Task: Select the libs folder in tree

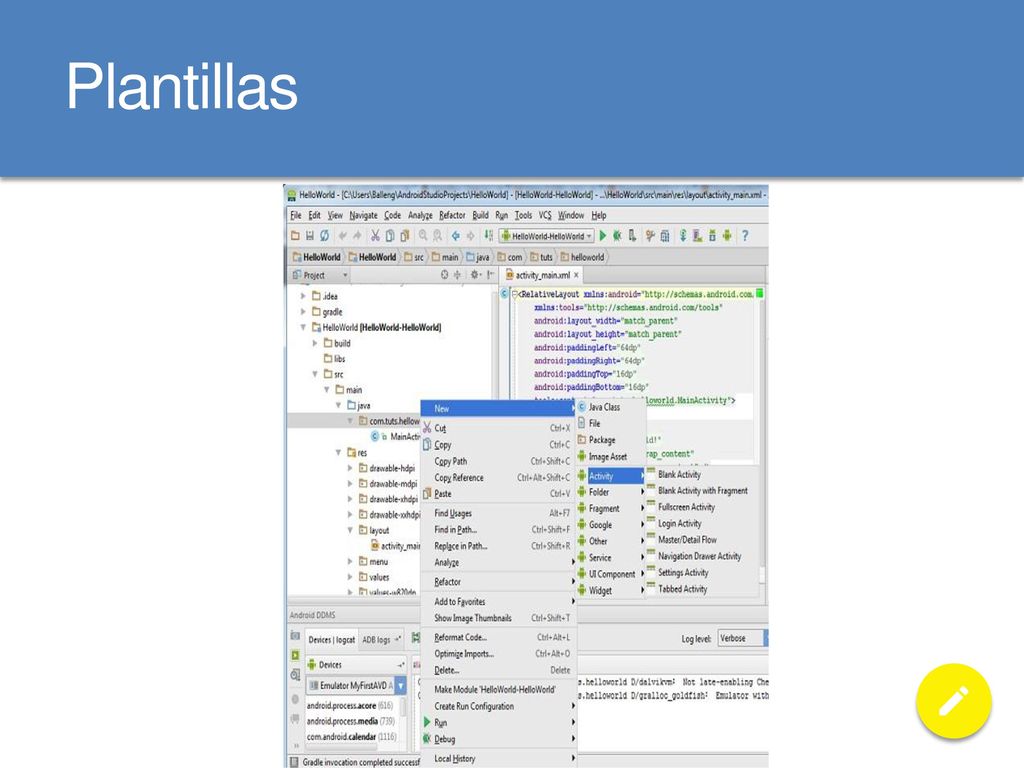Action: click(334, 359)
